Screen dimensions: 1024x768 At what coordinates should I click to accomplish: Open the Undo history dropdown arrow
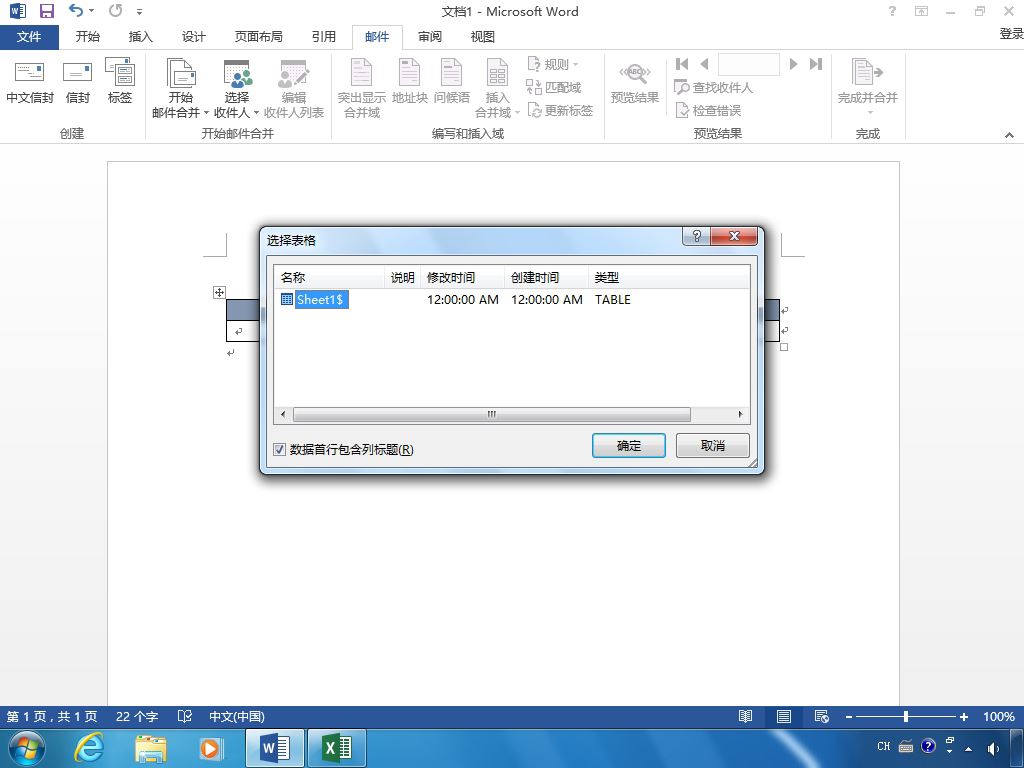click(x=91, y=11)
